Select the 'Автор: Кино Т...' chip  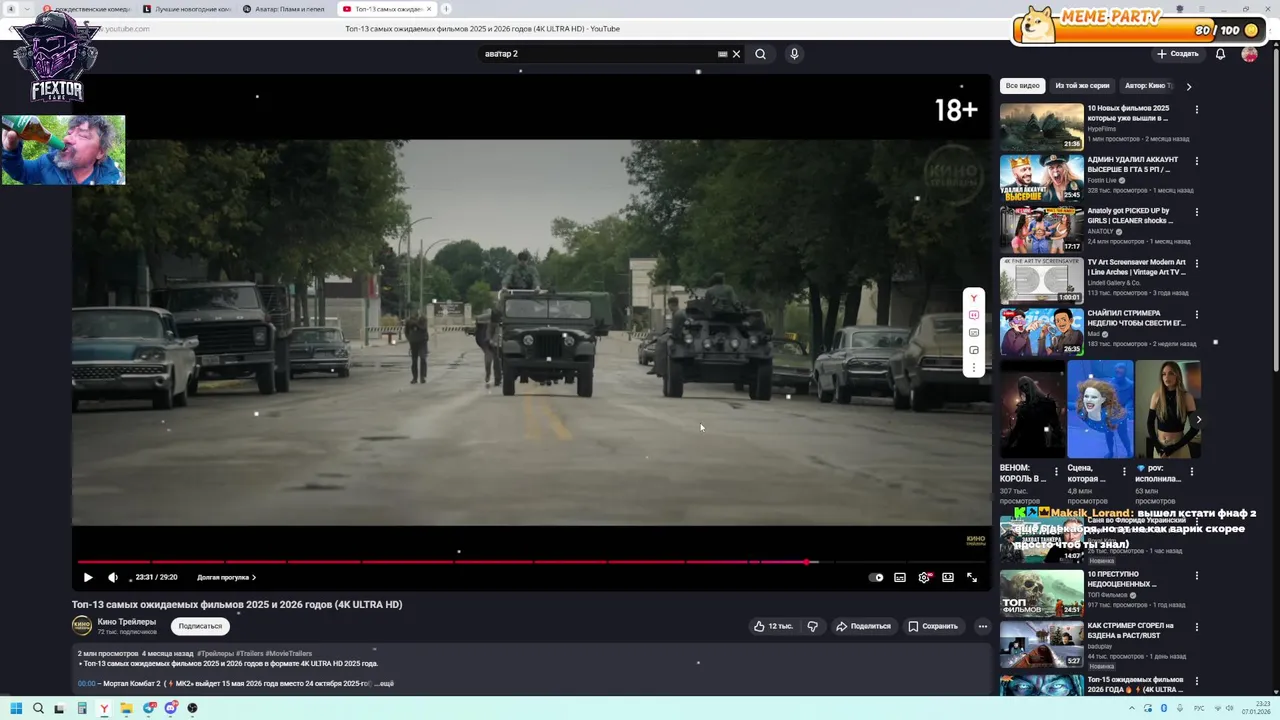tap(1147, 86)
